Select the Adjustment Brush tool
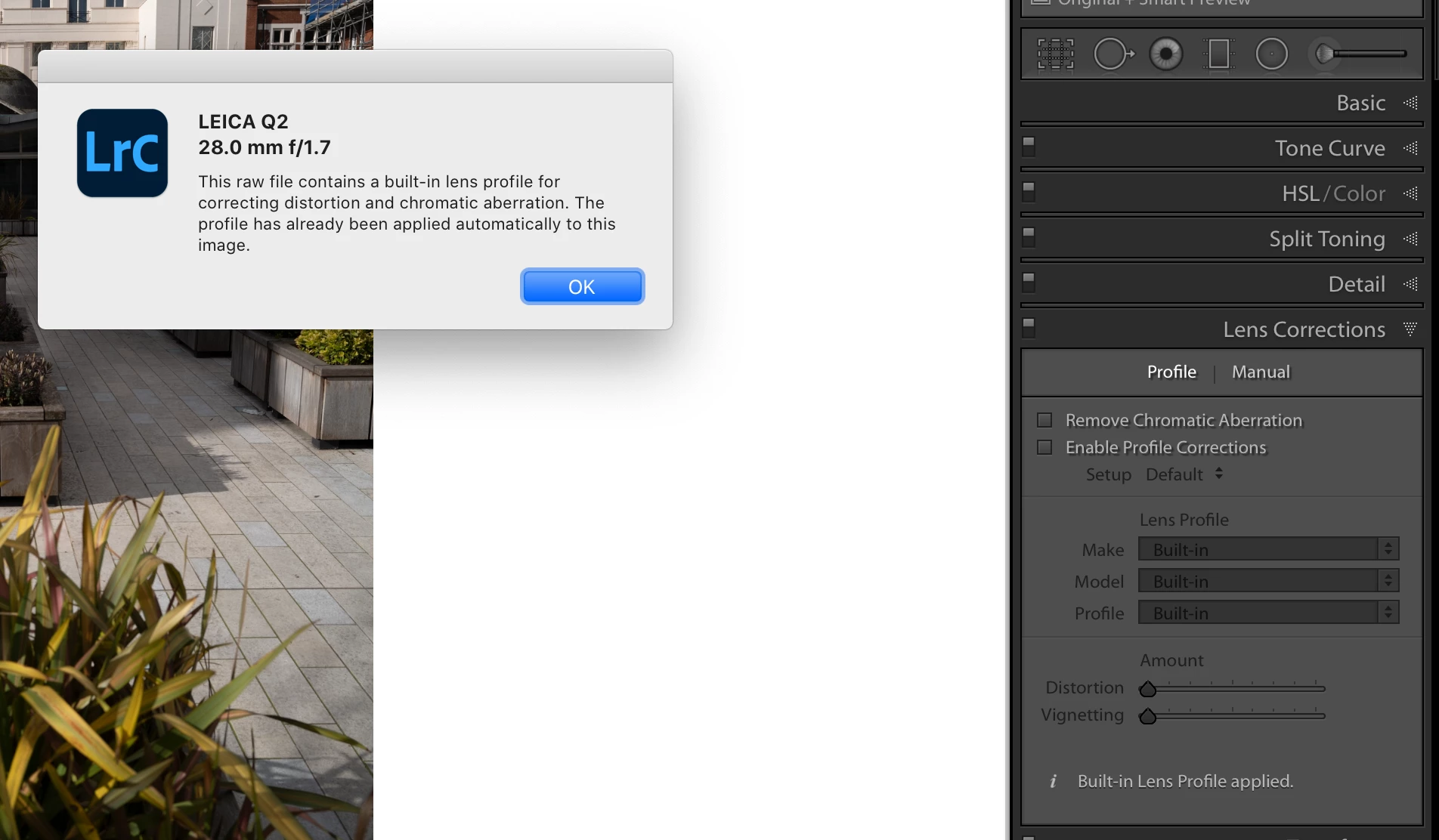The image size is (1439, 840). pyautogui.click(x=1360, y=54)
